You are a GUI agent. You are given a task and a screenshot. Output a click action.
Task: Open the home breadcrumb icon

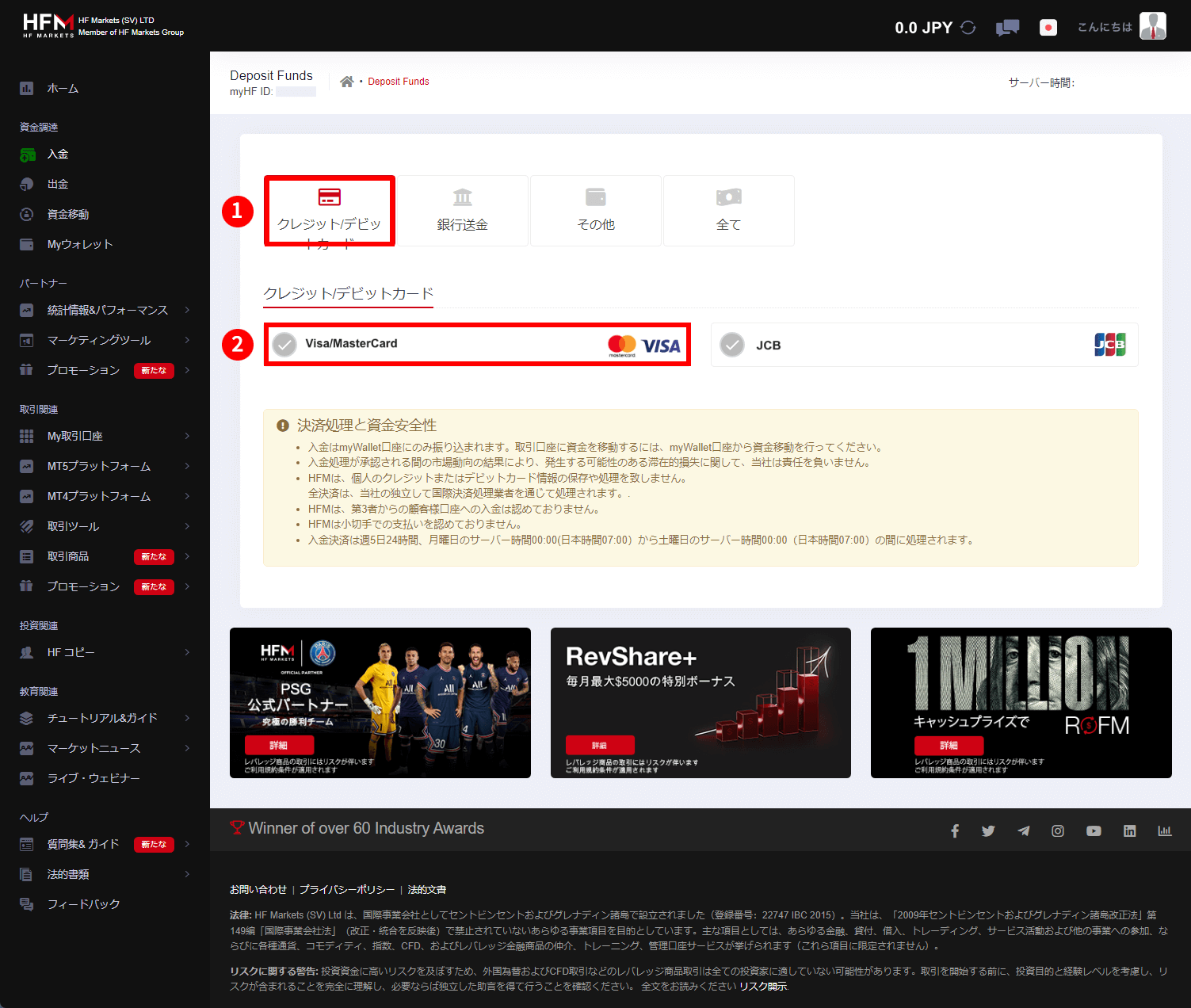(x=346, y=80)
